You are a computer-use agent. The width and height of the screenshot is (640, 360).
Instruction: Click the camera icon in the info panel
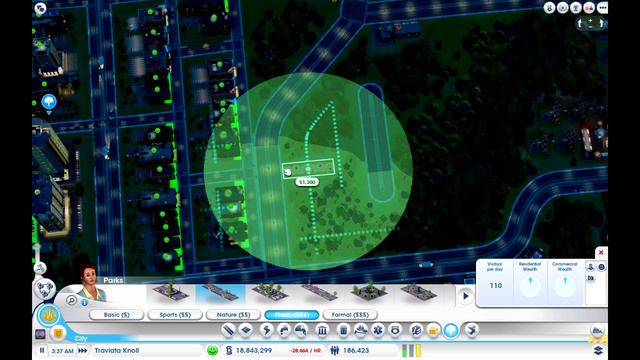click(591, 278)
